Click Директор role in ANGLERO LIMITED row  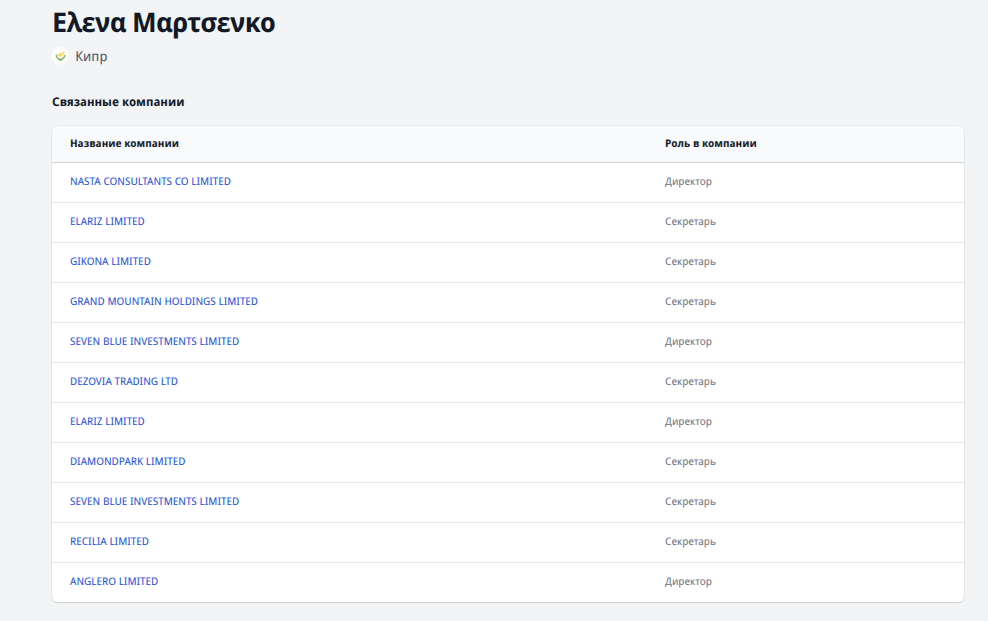point(688,582)
